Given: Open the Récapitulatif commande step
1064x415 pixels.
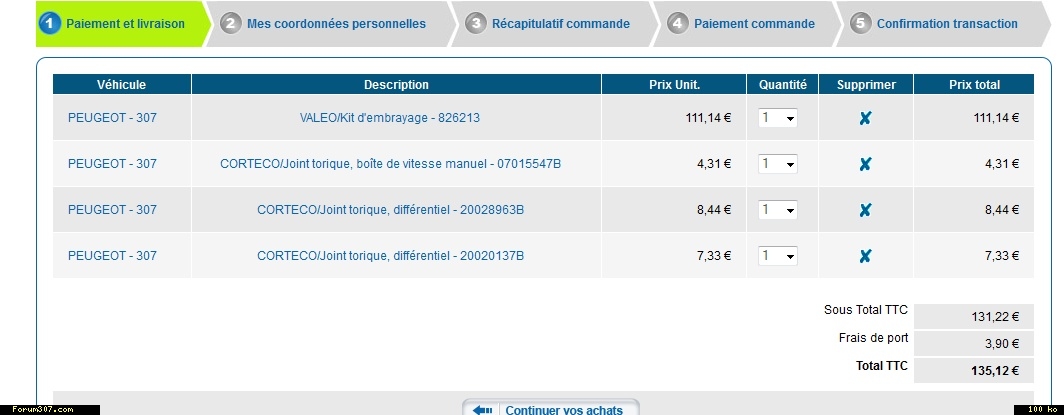Looking at the screenshot, I should point(560,23).
